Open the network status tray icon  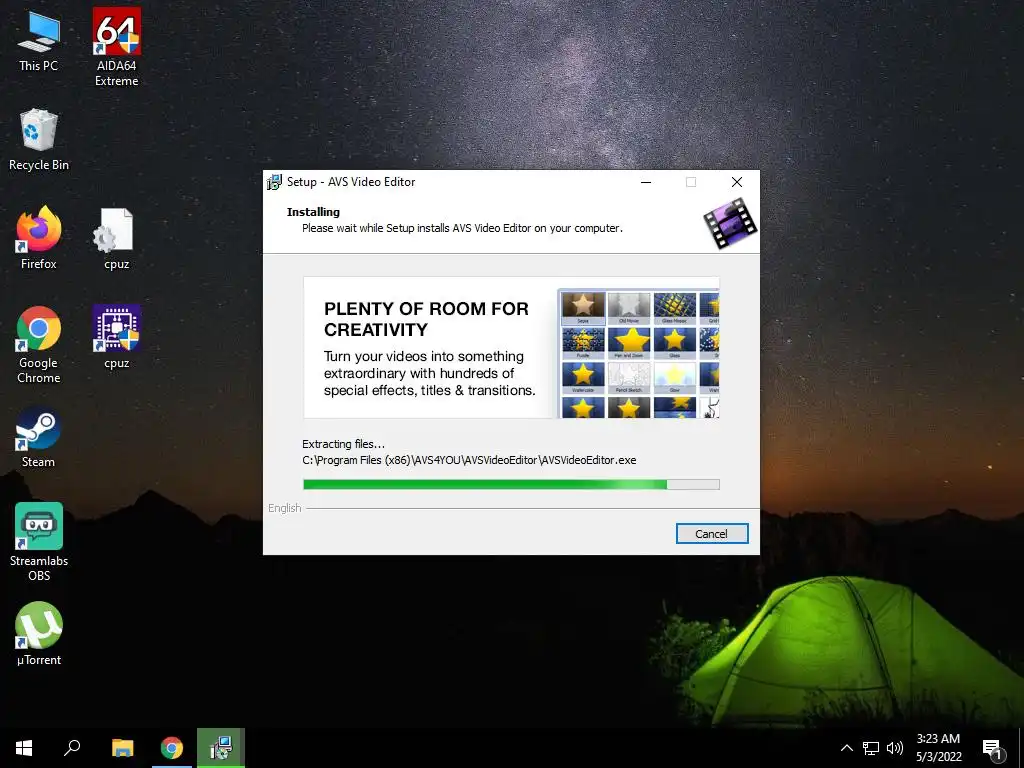coord(871,748)
